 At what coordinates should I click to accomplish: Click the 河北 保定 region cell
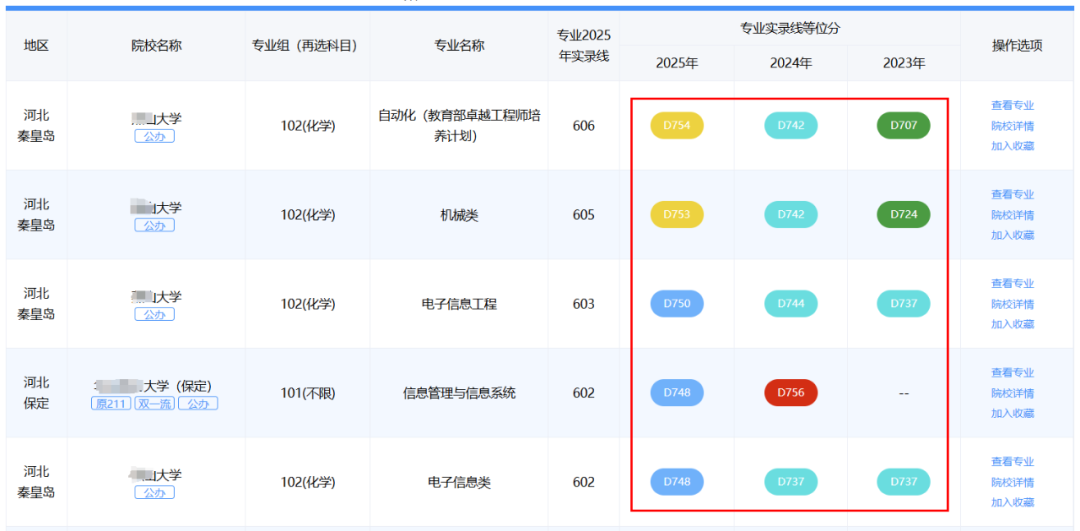click(37, 393)
